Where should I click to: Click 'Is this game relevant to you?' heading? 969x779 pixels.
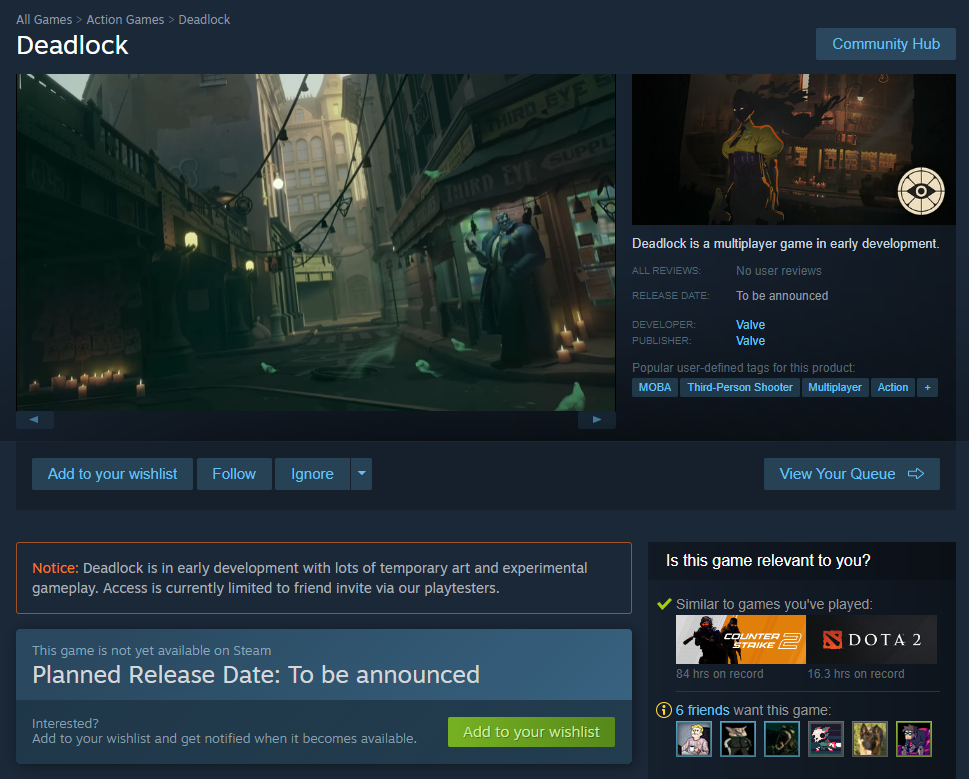click(768, 560)
